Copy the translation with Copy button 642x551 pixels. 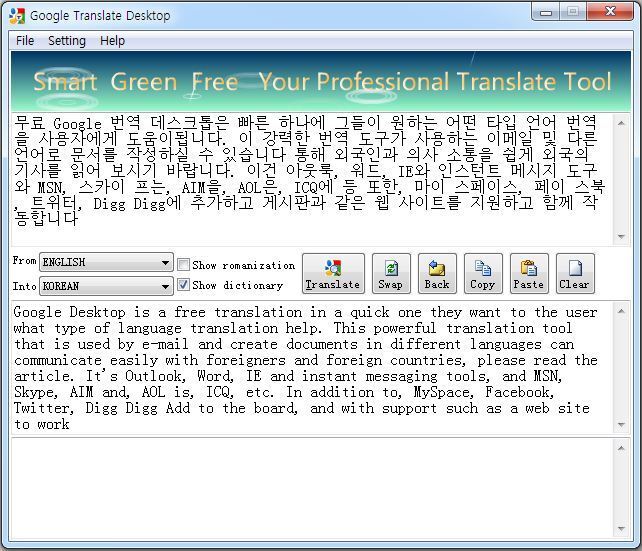tap(483, 273)
